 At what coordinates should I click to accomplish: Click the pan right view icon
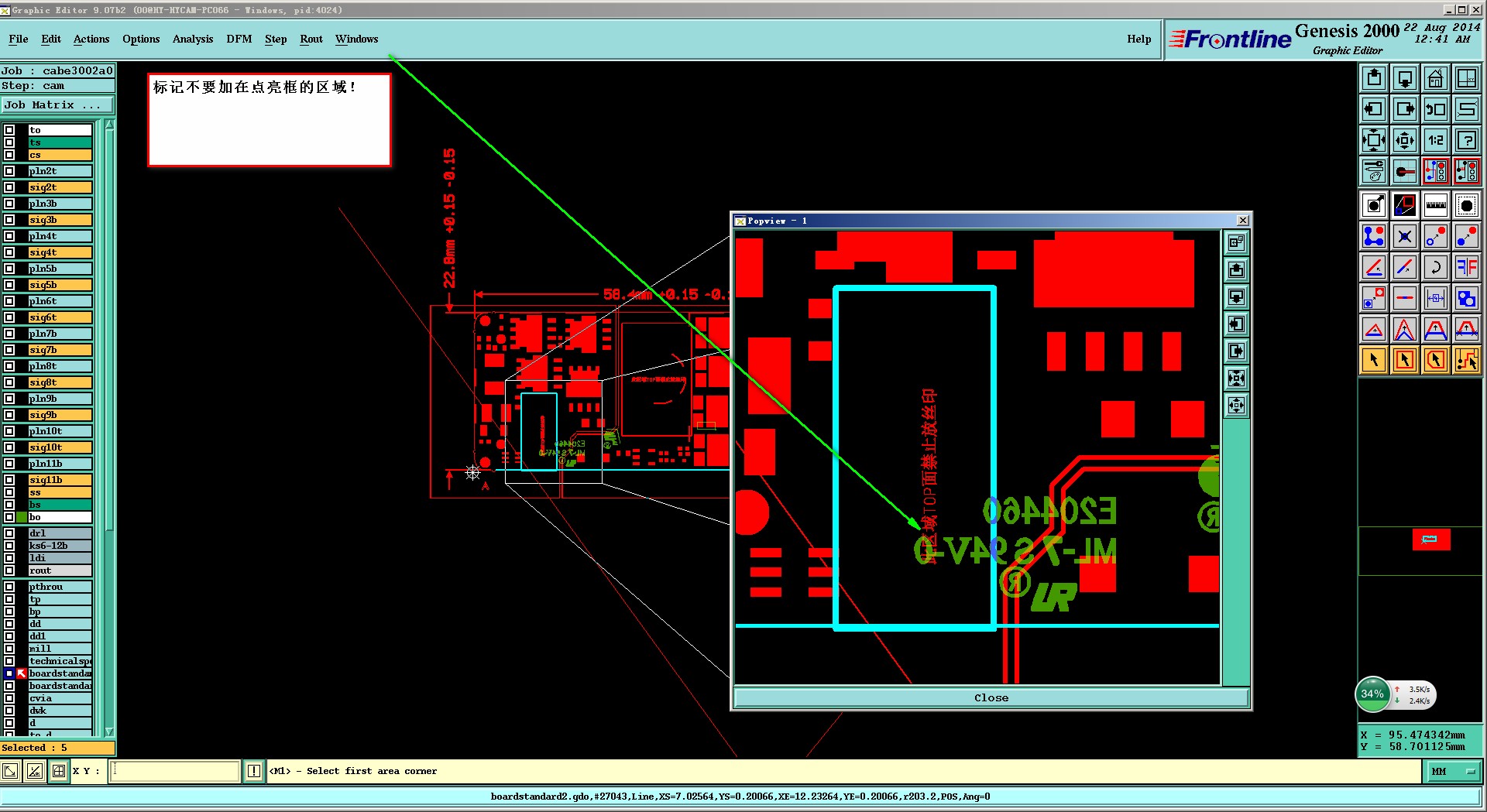pos(1405,109)
